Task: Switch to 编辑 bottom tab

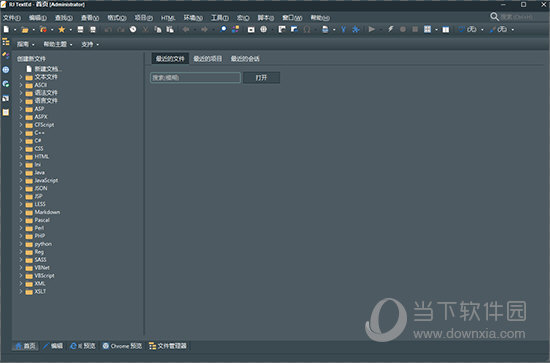Action: click(53, 346)
